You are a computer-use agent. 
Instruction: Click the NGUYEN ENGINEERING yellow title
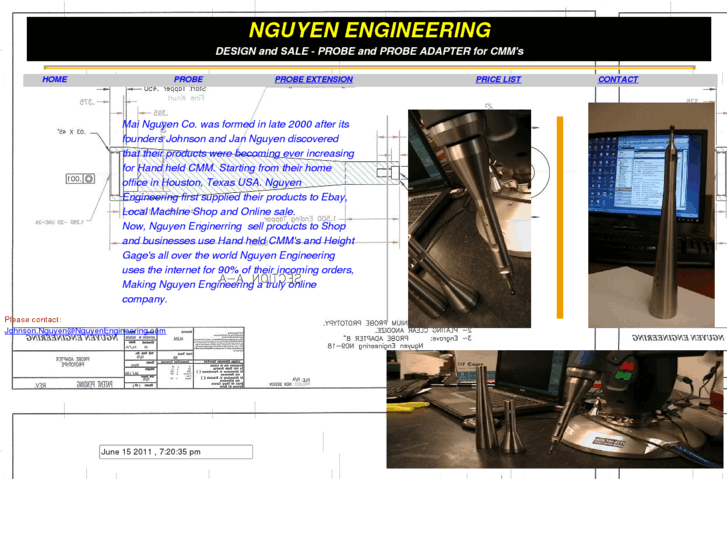[x=370, y=30]
